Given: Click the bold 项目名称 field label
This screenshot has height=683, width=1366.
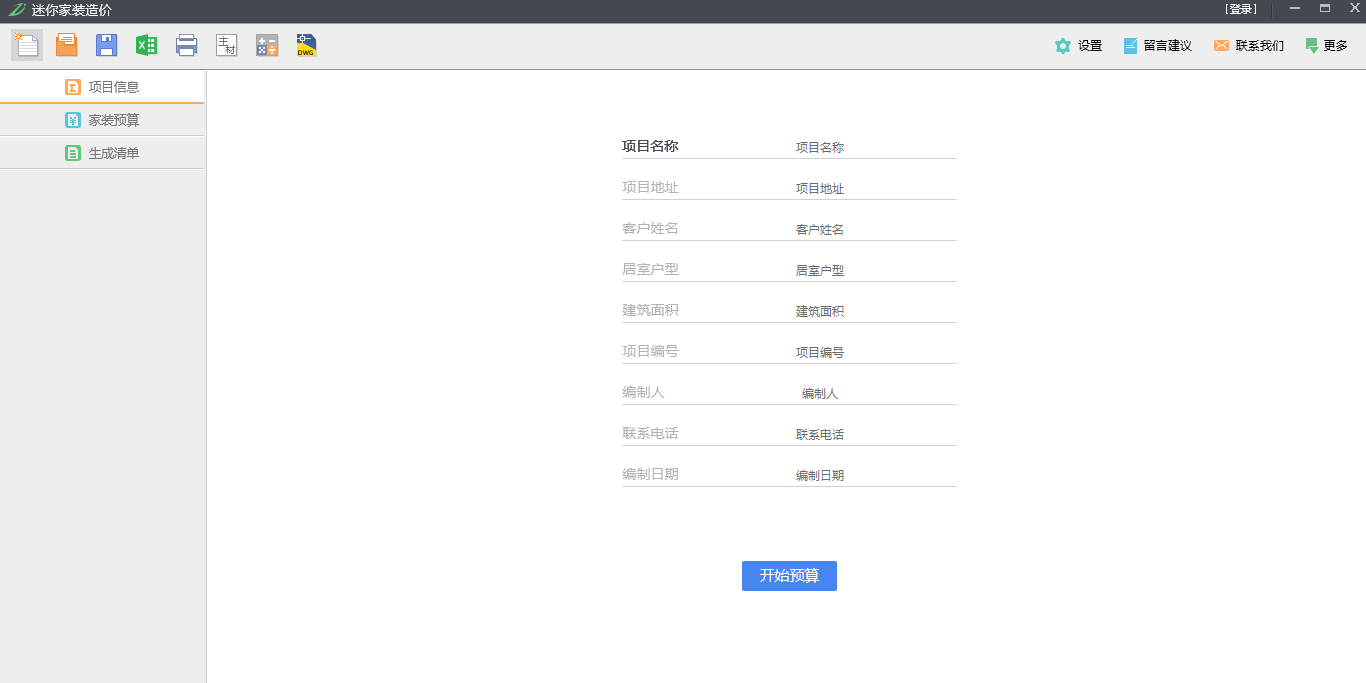Looking at the screenshot, I should pos(650,146).
